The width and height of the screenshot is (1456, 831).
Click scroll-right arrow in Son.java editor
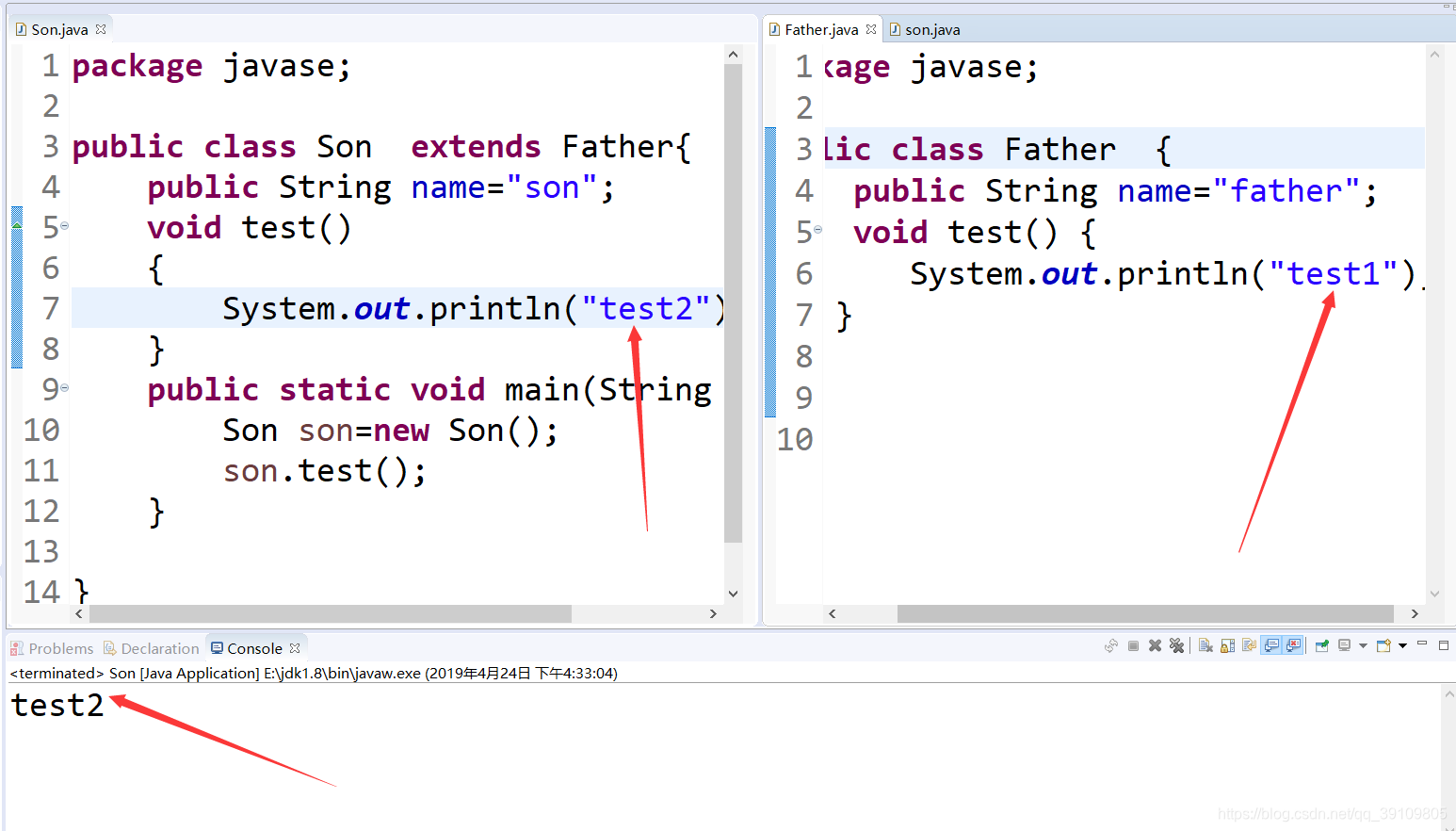[713, 613]
